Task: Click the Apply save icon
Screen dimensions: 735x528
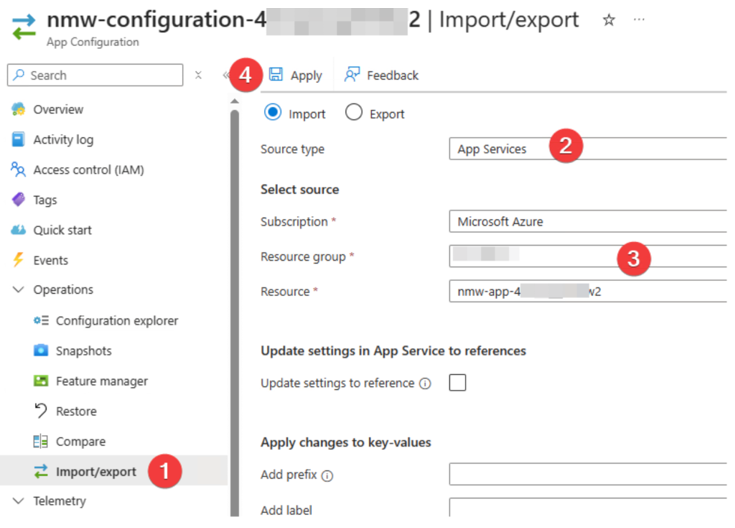Action: click(276, 74)
